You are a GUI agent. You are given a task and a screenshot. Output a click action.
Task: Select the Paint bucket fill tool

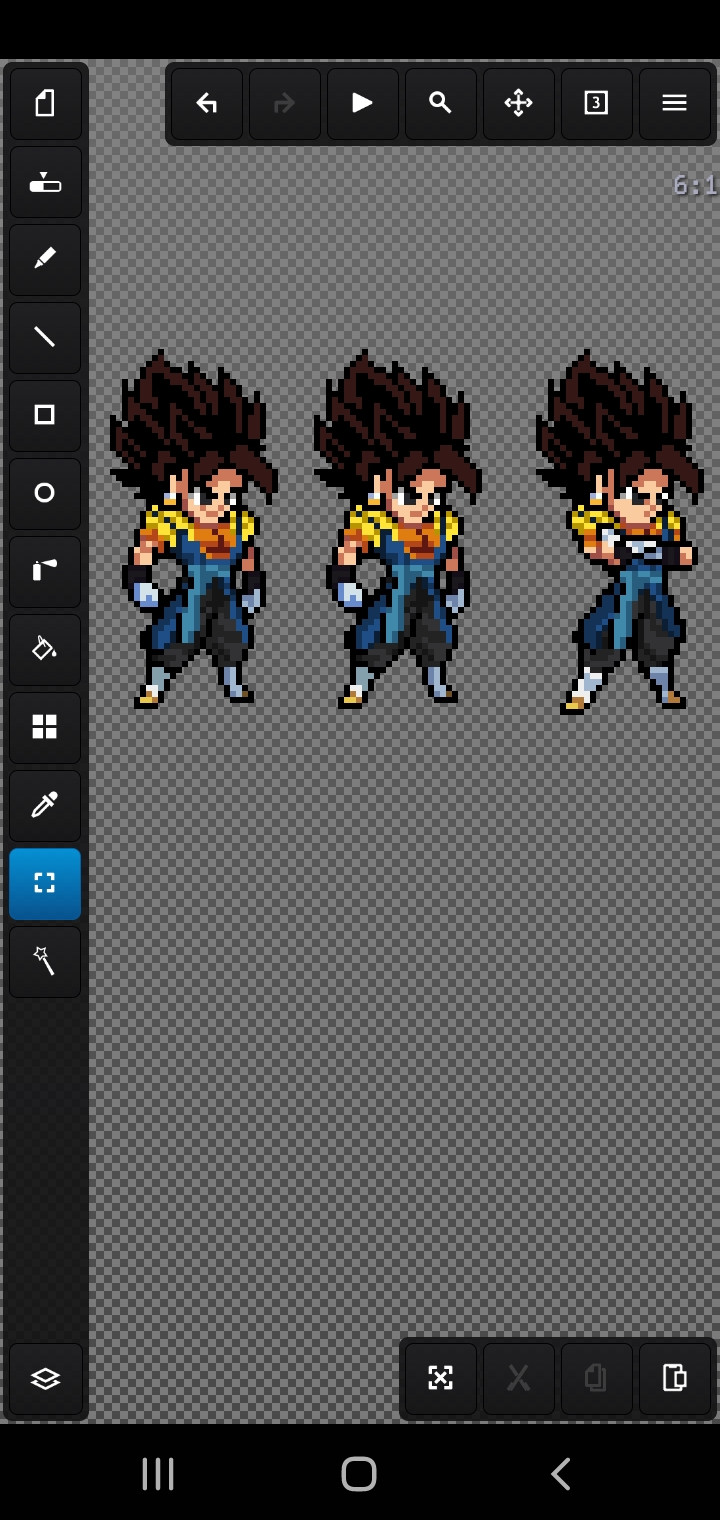click(45, 649)
